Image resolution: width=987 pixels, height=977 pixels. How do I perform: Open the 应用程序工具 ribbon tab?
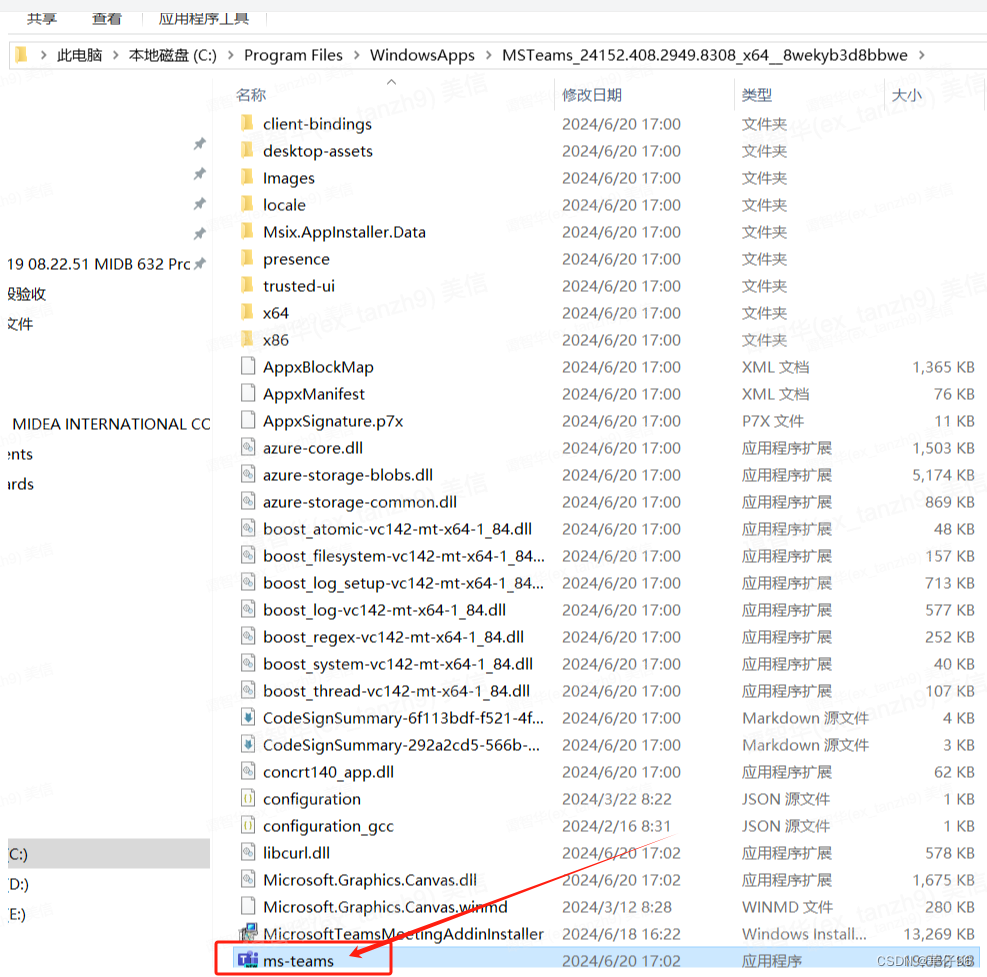204,18
